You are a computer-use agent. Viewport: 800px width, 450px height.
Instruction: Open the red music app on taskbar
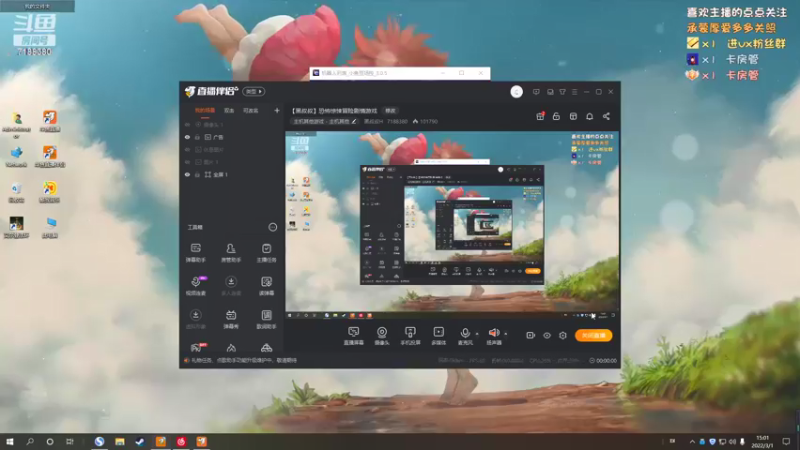click(181, 442)
